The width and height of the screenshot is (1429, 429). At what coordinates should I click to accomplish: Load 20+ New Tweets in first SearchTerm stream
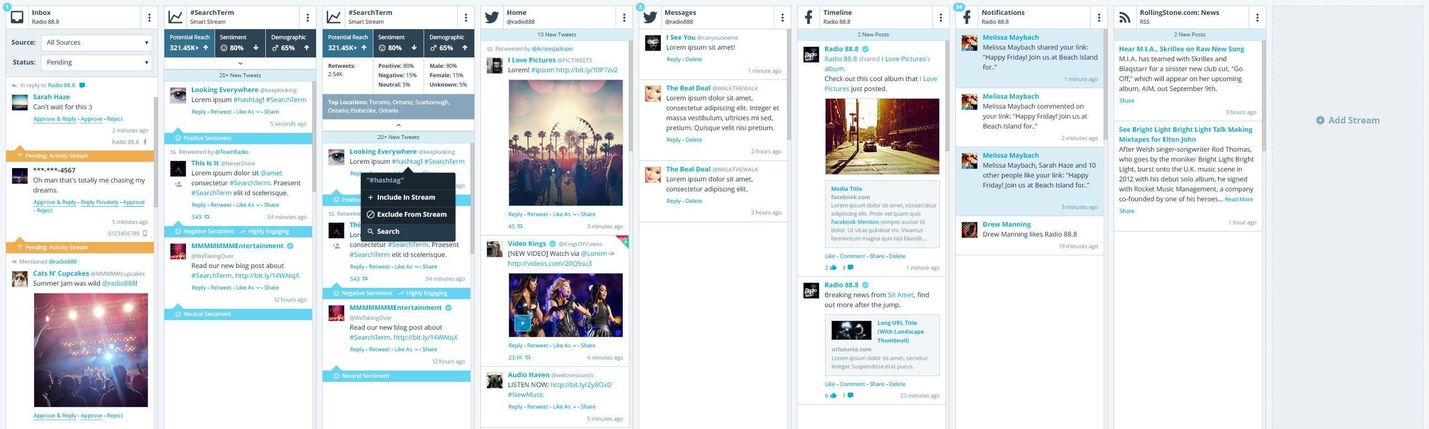[239, 74]
